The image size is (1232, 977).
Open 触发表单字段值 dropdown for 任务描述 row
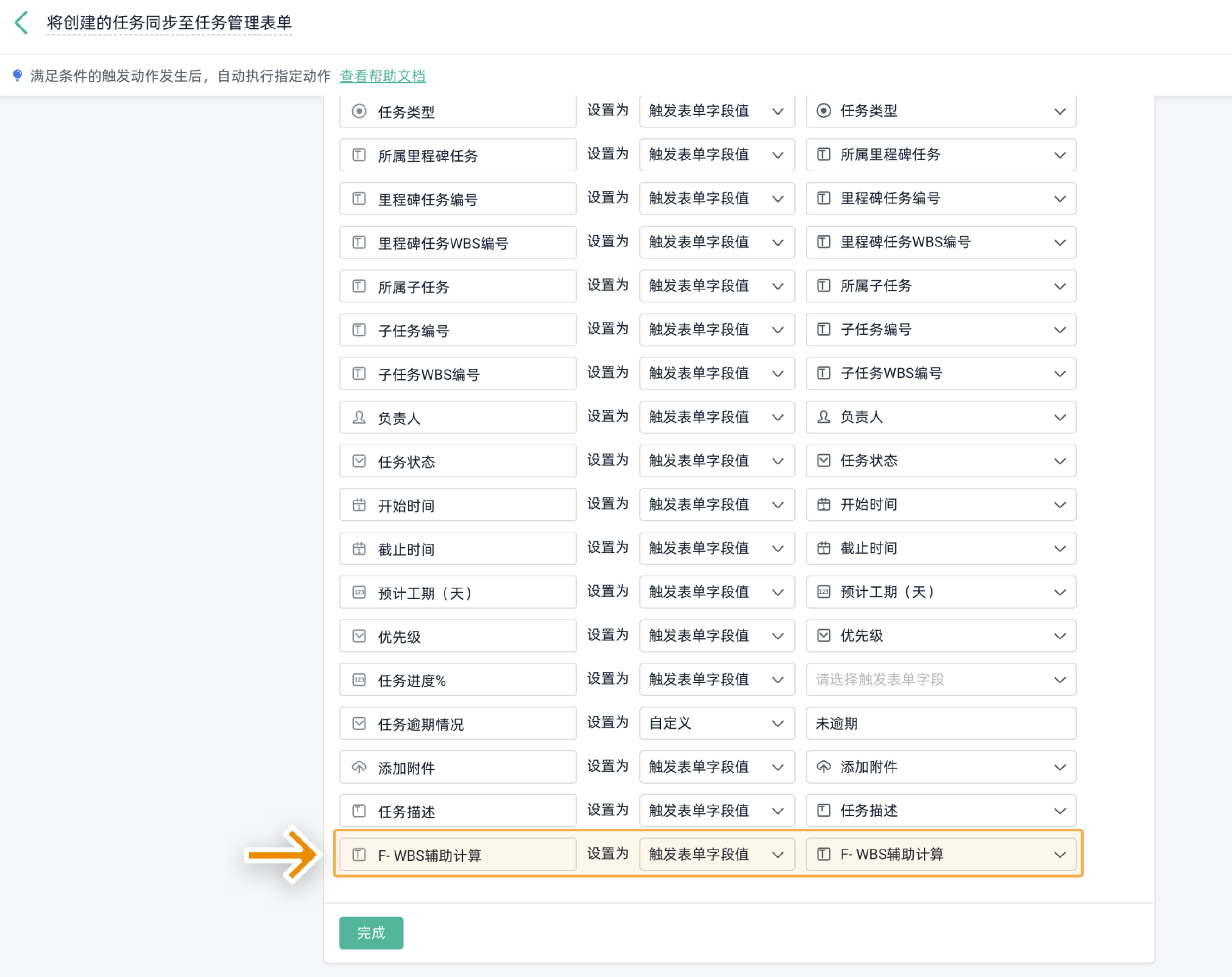point(717,811)
